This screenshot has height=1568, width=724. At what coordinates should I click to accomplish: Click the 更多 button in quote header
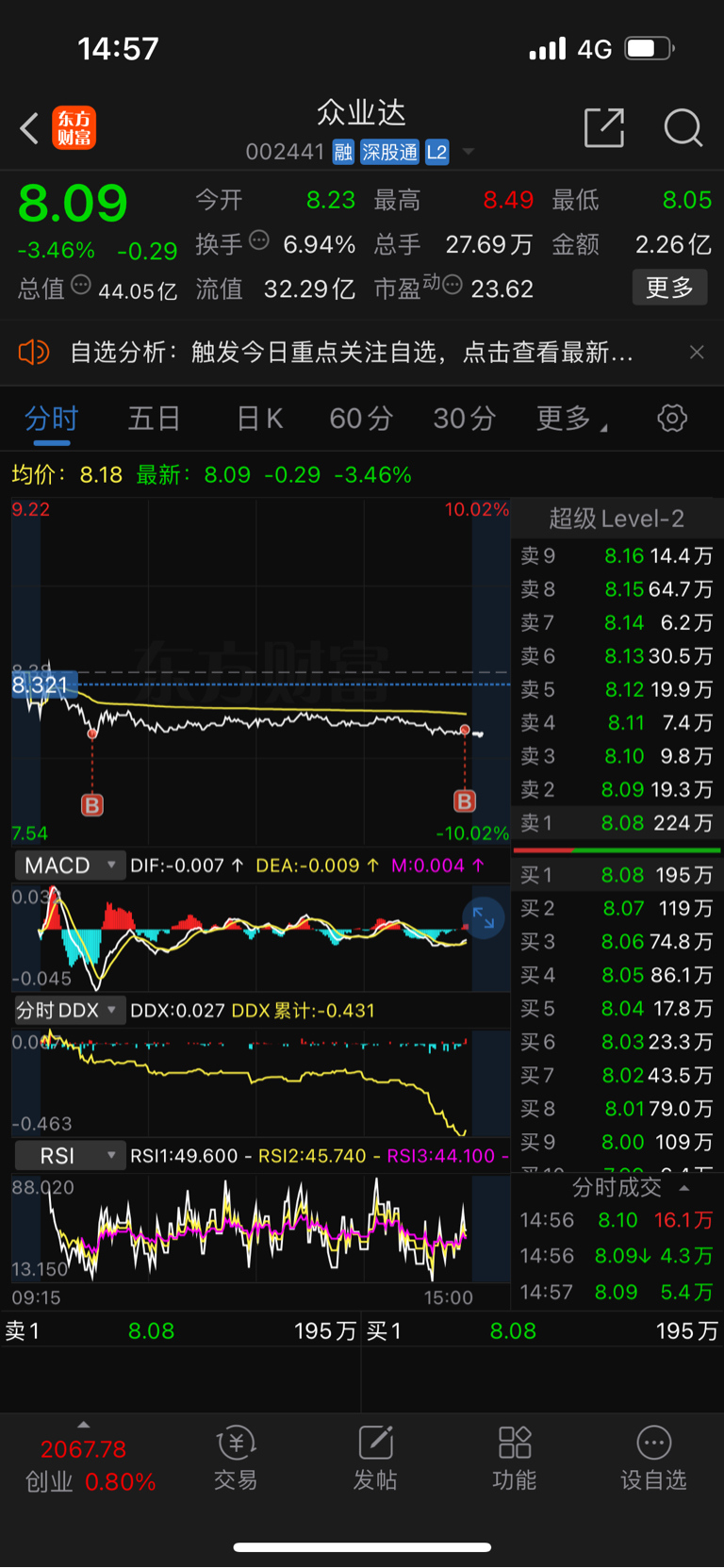click(669, 288)
